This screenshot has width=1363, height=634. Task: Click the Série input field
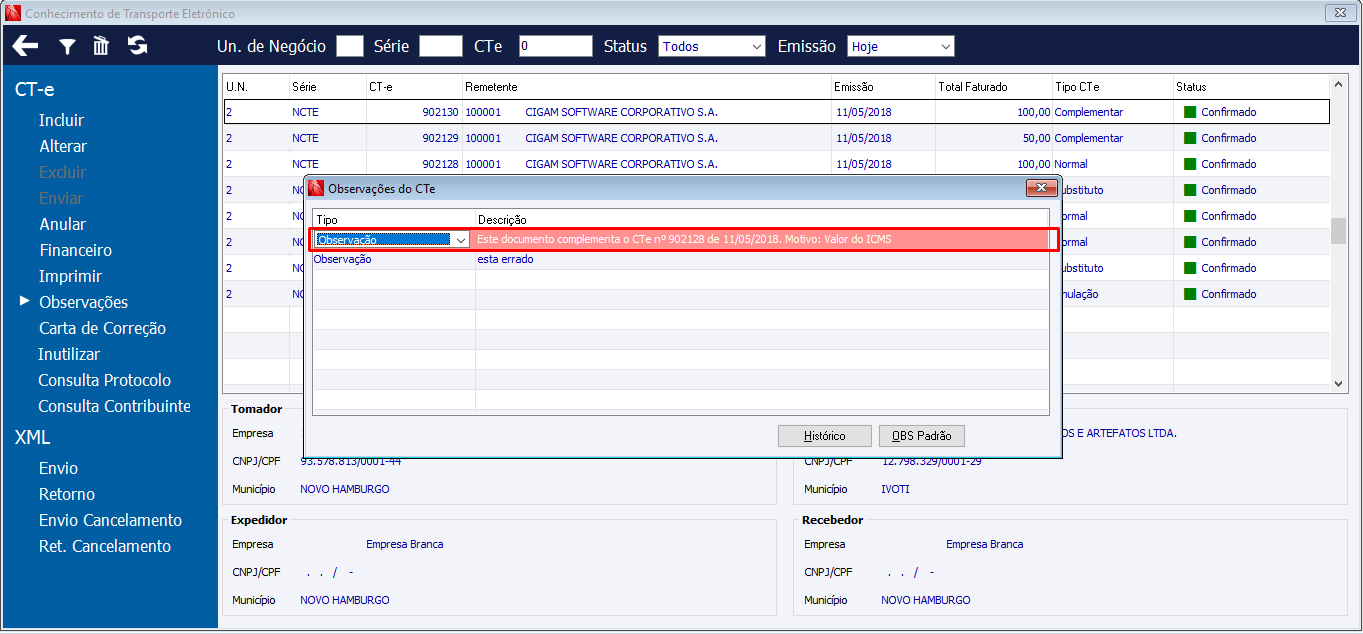click(x=441, y=46)
